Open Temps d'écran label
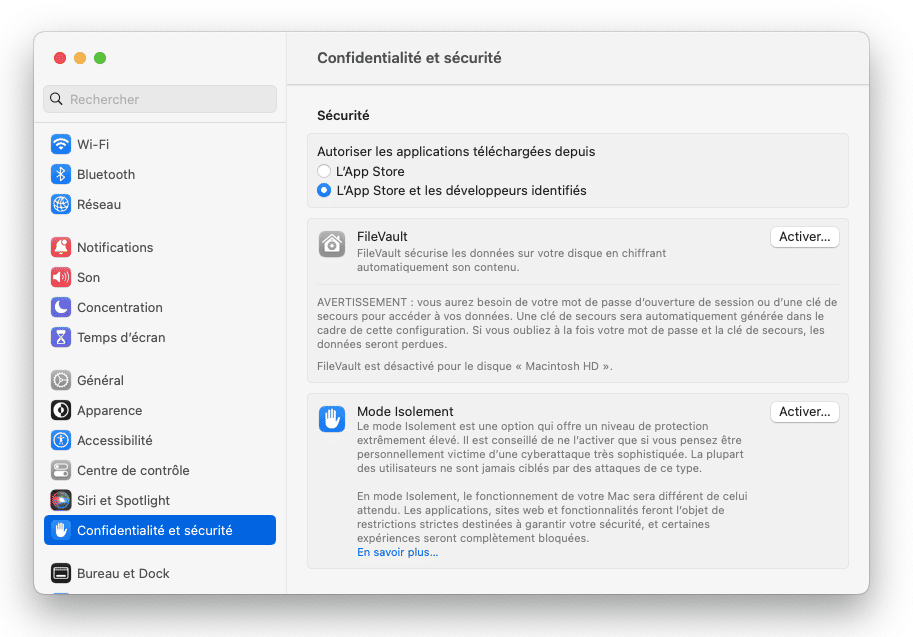This screenshot has height=637, width=913. click(121, 337)
